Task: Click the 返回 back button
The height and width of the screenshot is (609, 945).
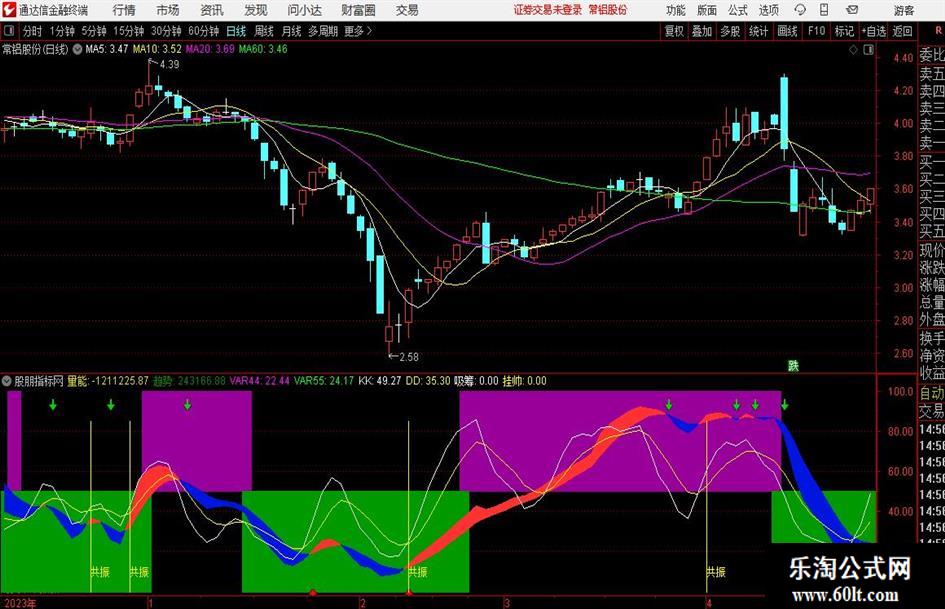Action: (x=902, y=31)
